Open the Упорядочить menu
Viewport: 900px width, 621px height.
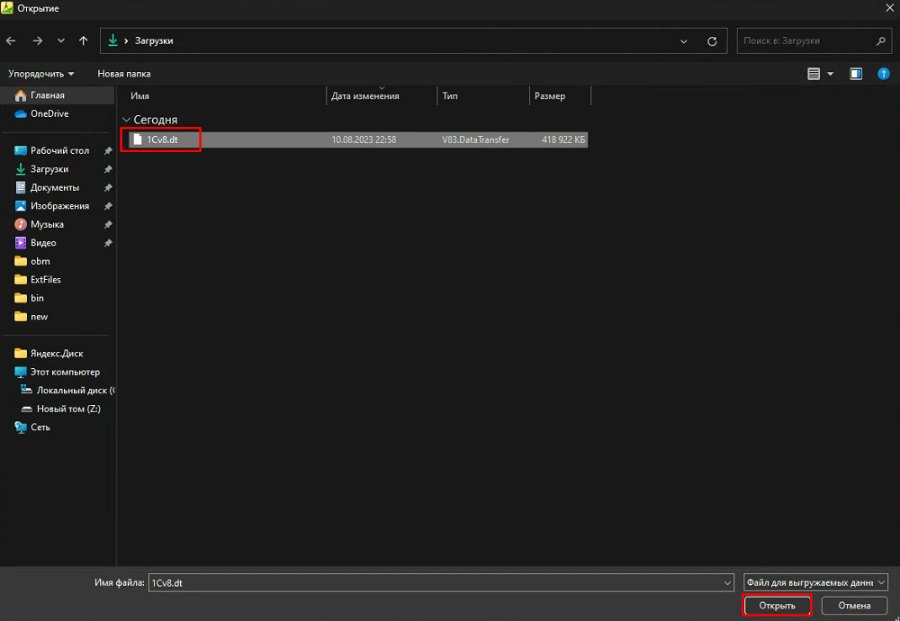coord(41,73)
